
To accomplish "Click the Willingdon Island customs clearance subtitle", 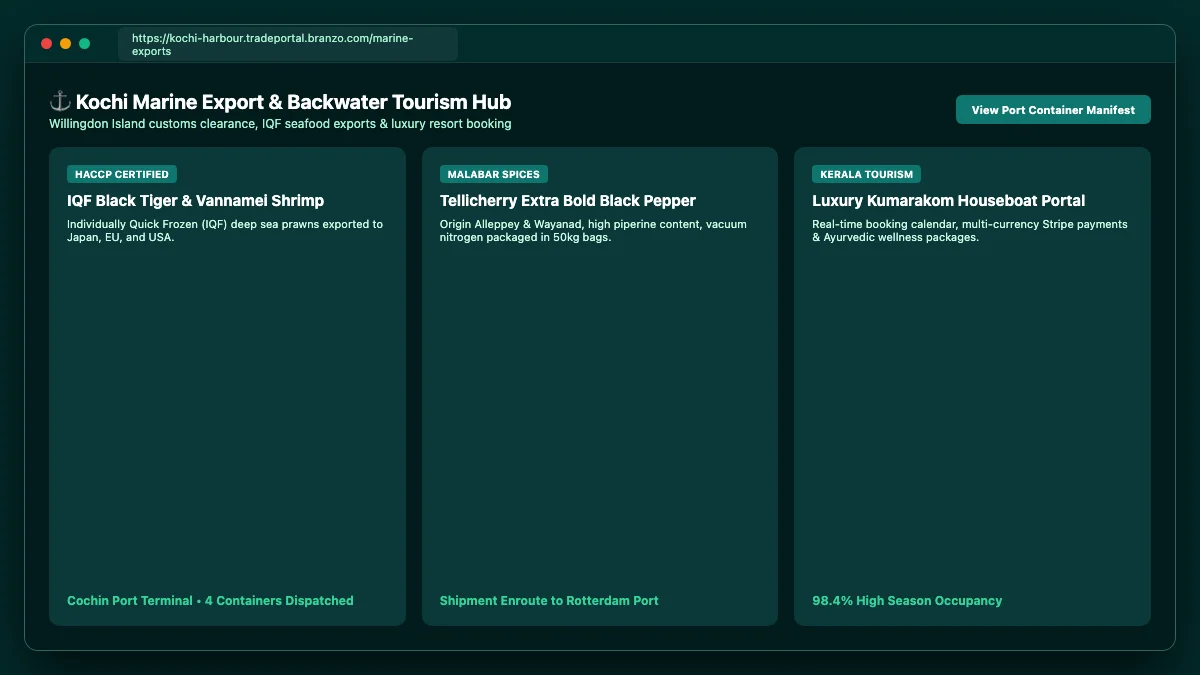I will point(280,124).
